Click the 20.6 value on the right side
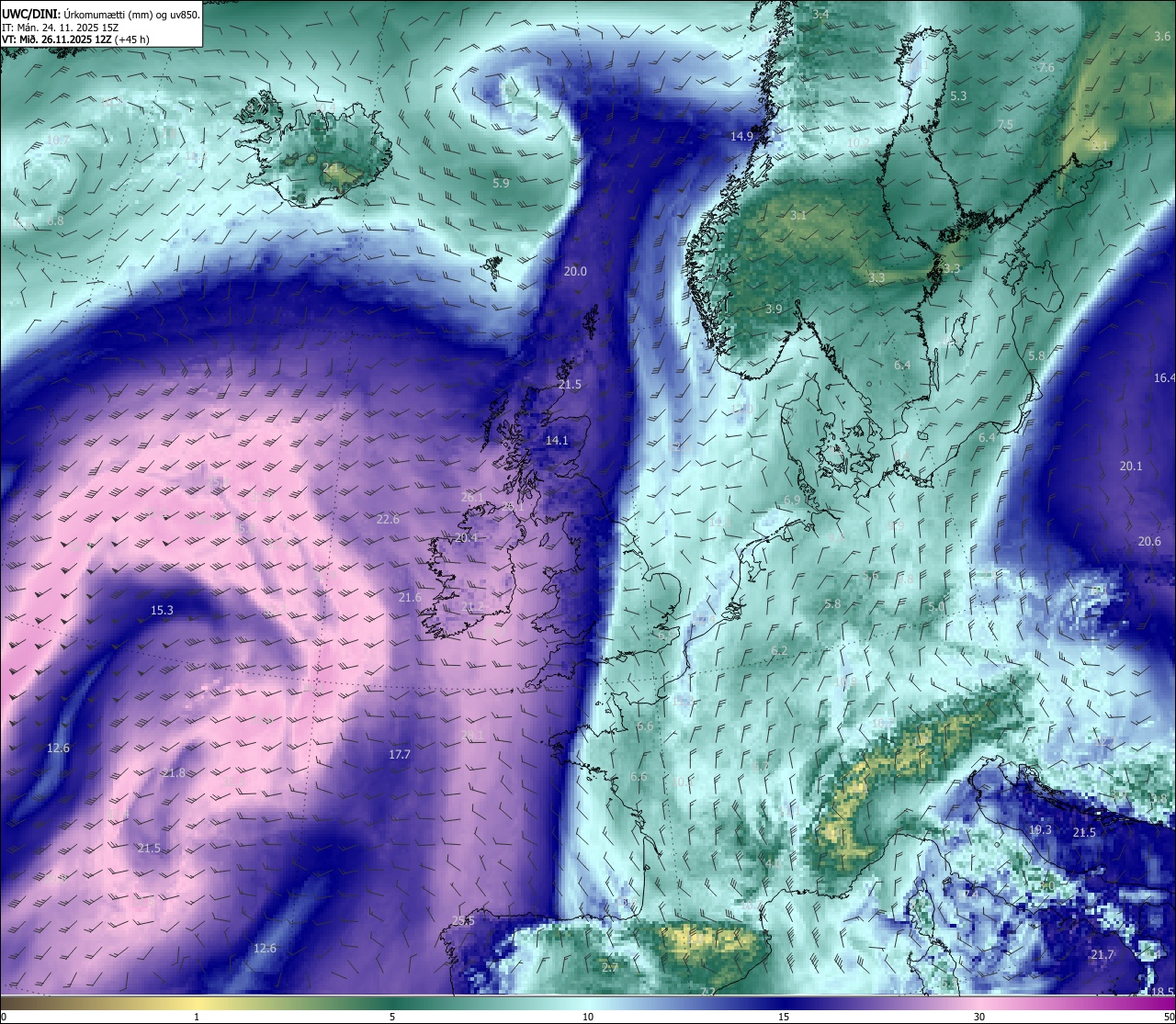Screen dimensions: 1176x1024 1149,541
